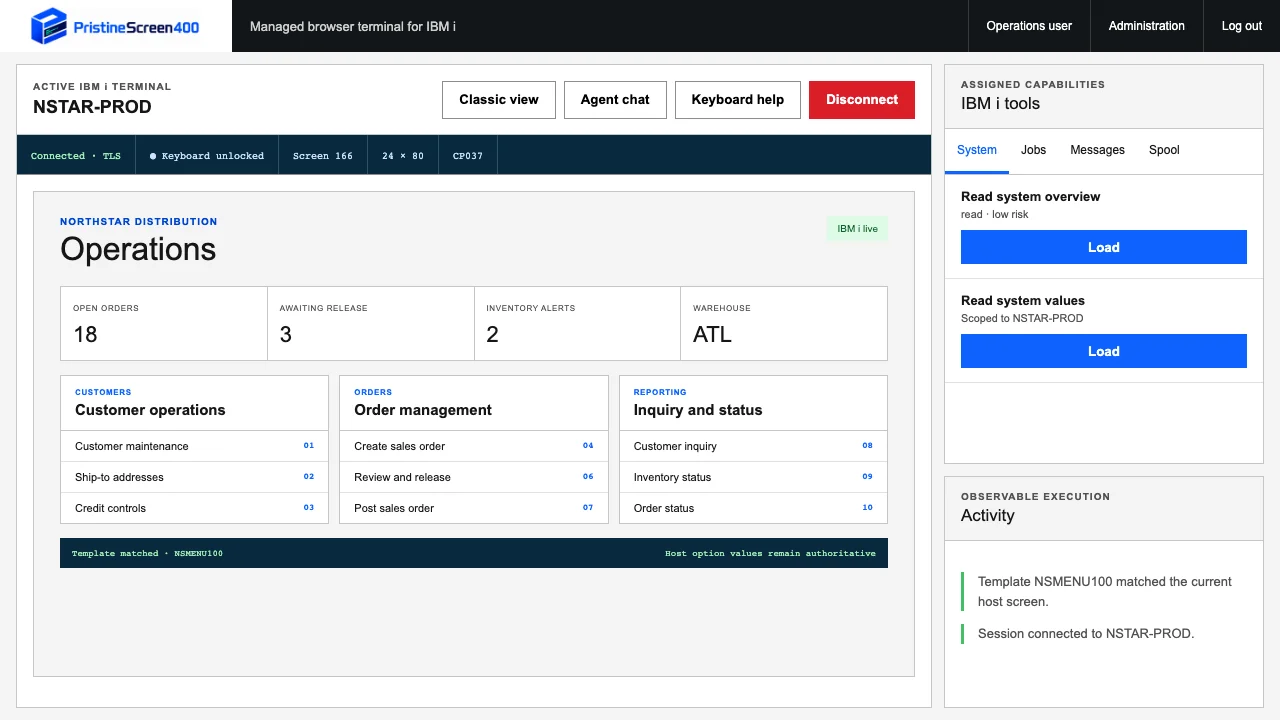
Task: Switch to the System tab
Action: click(977, 150)
